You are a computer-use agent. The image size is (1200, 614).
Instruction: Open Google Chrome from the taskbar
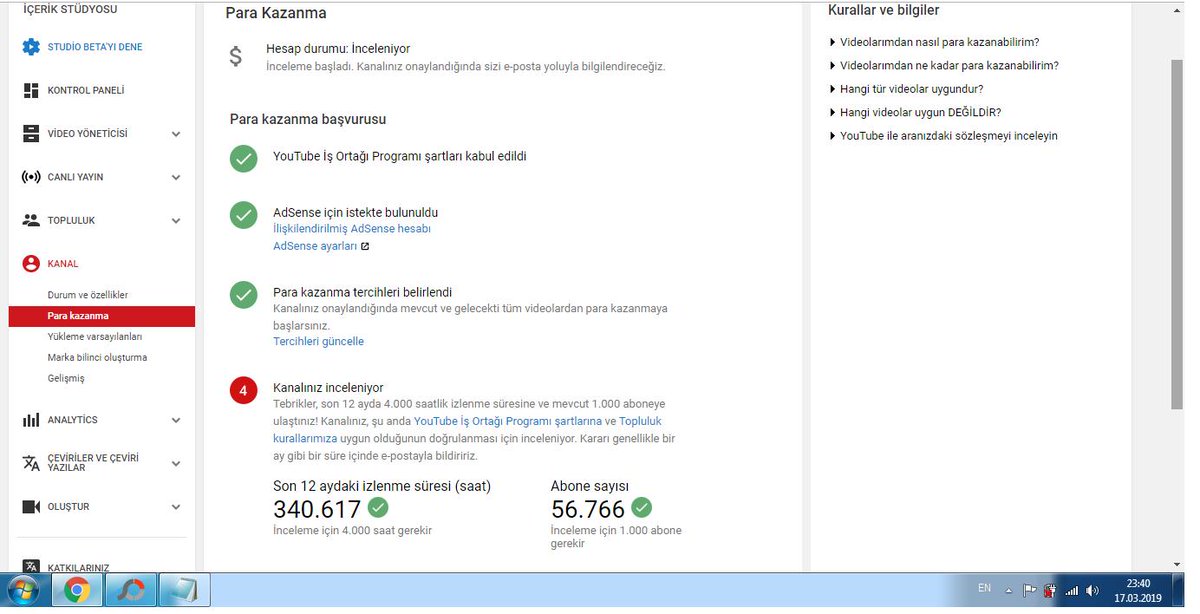tap(77, 591)
